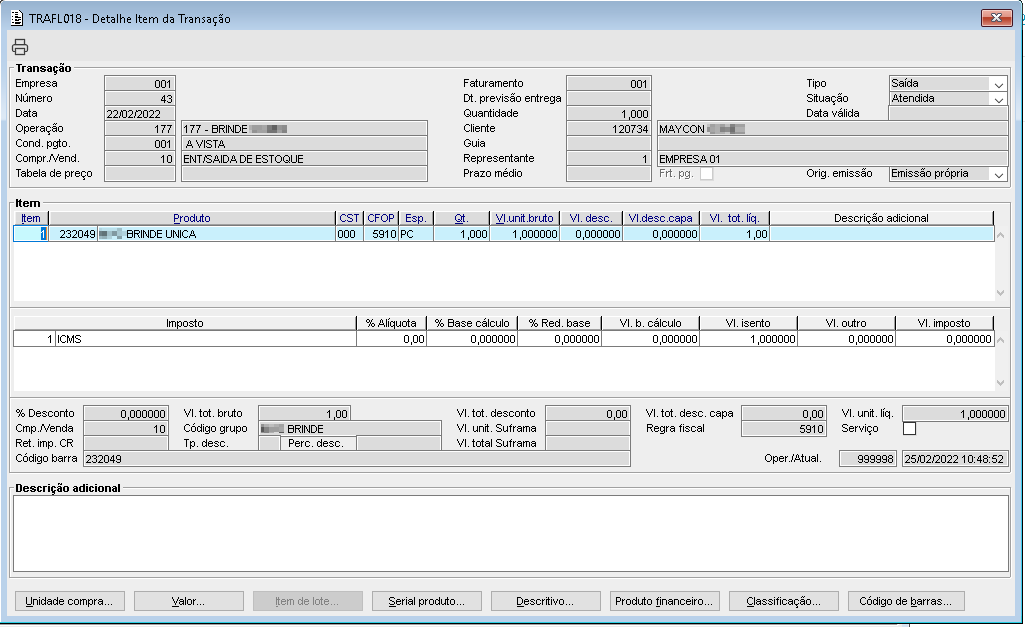This screenshot has width=1025, height=627.
Task: Select the ICMS tax row
Action: (503, 339)
